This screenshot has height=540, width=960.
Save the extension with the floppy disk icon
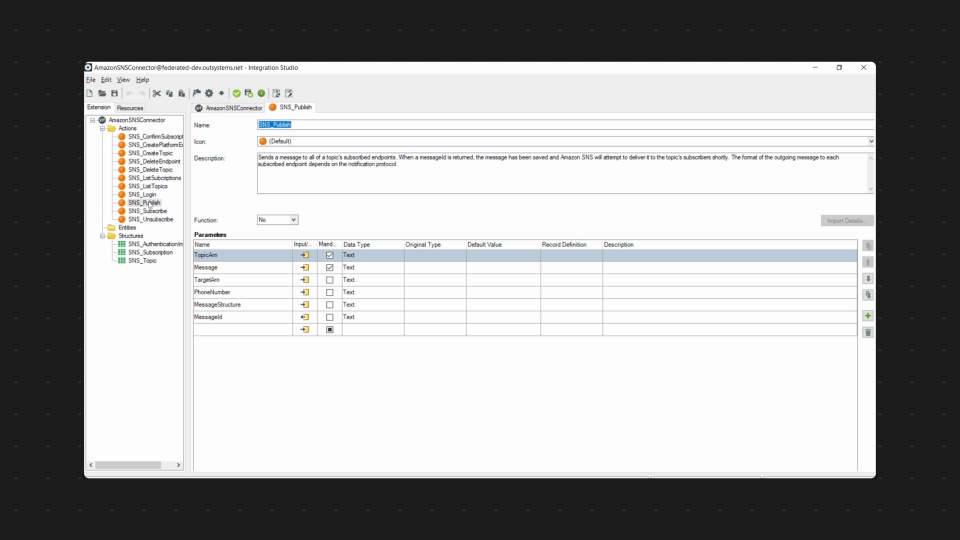(114, 93)
